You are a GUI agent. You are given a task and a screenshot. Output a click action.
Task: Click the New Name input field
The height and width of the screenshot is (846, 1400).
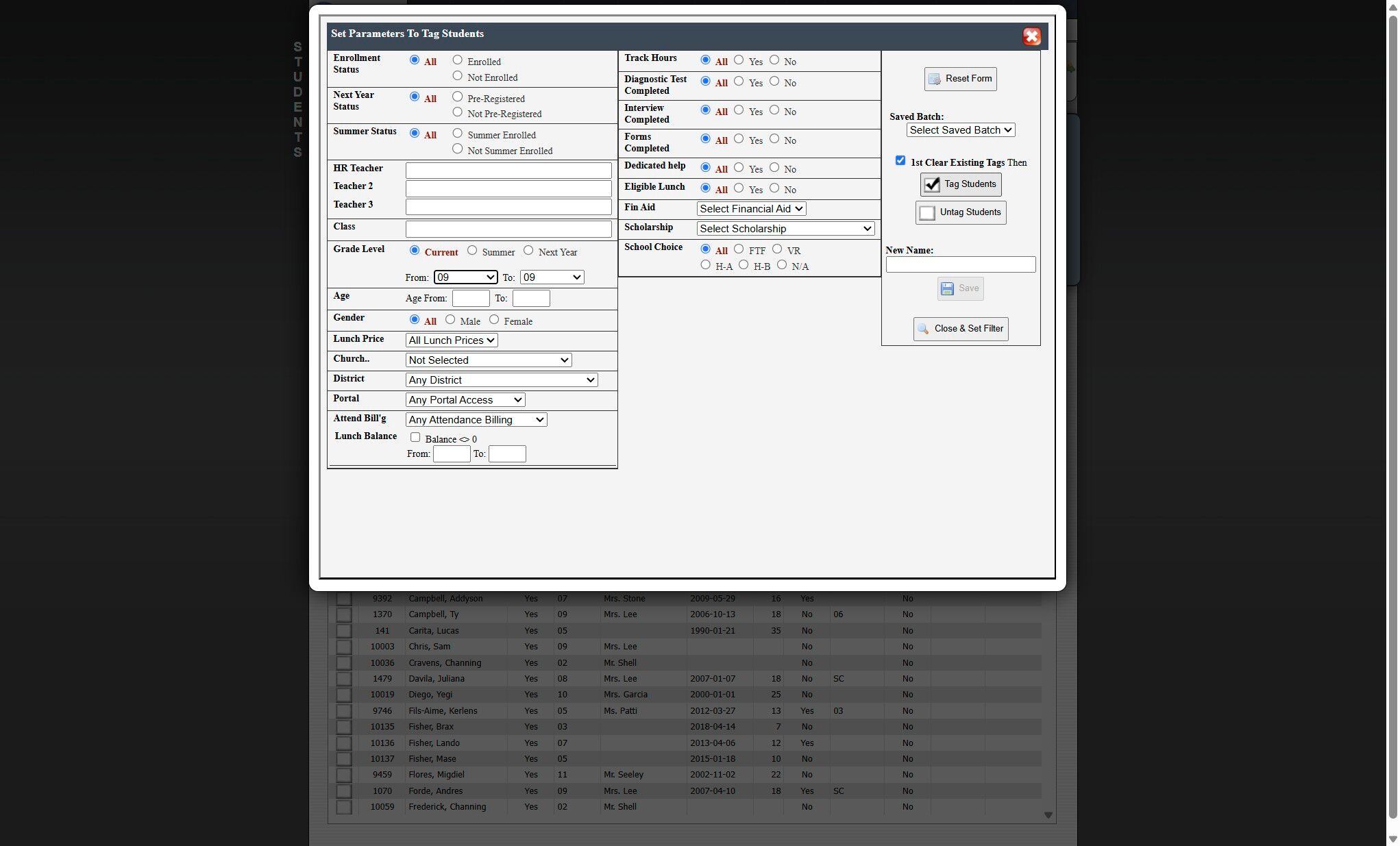pyautogui.click(x=960, y=265)
